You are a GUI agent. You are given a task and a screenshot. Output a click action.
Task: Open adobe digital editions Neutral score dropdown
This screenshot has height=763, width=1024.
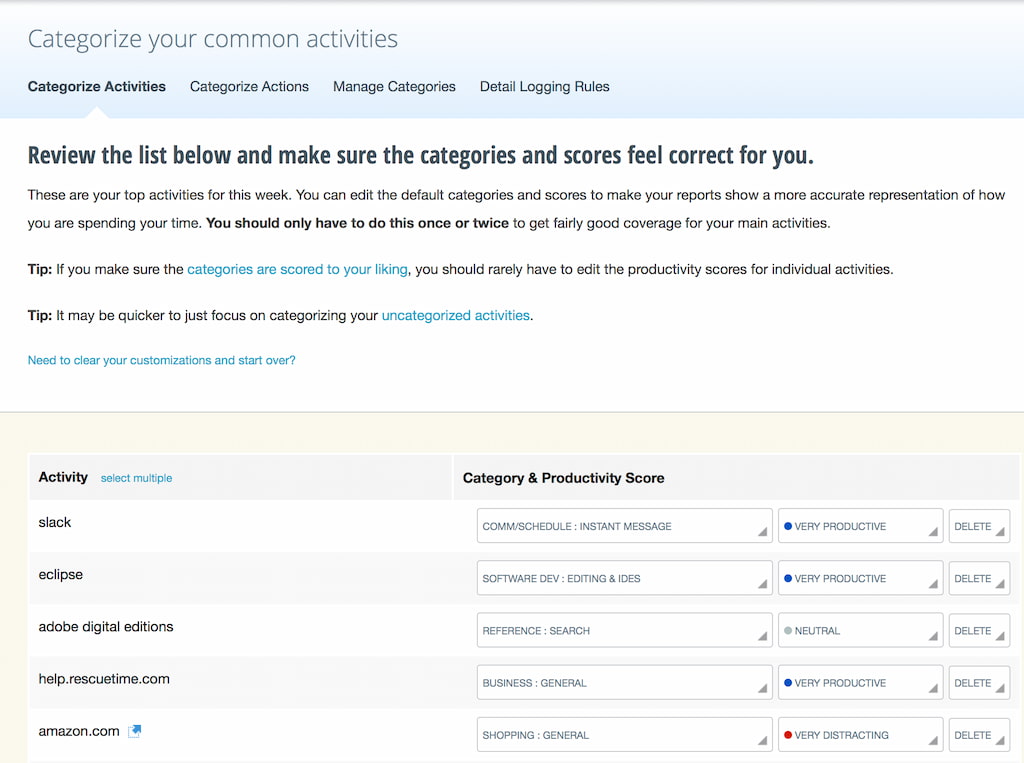tap(860, 631)
